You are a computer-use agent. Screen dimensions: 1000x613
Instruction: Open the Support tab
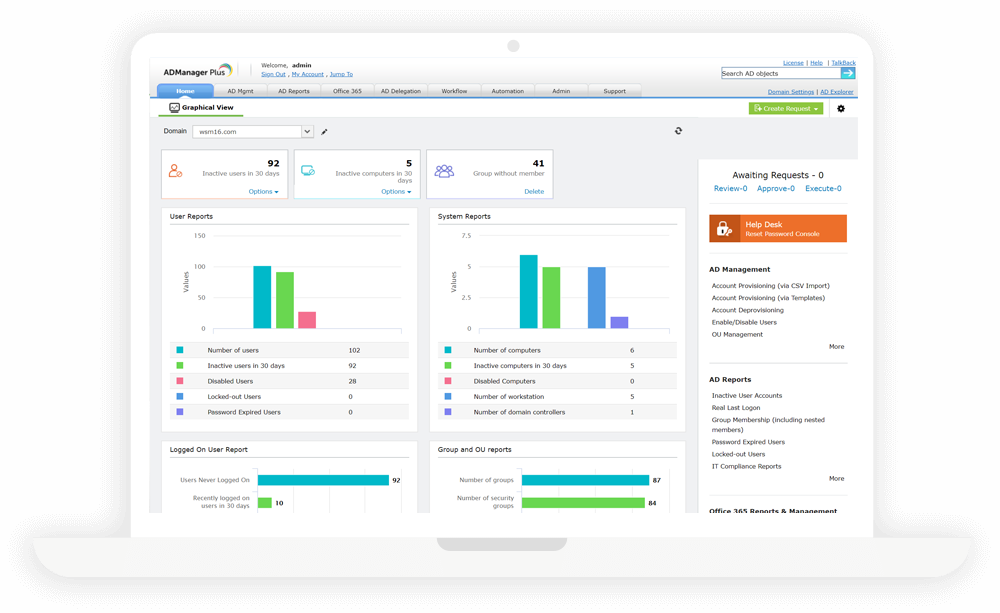(x=614, y=91)
